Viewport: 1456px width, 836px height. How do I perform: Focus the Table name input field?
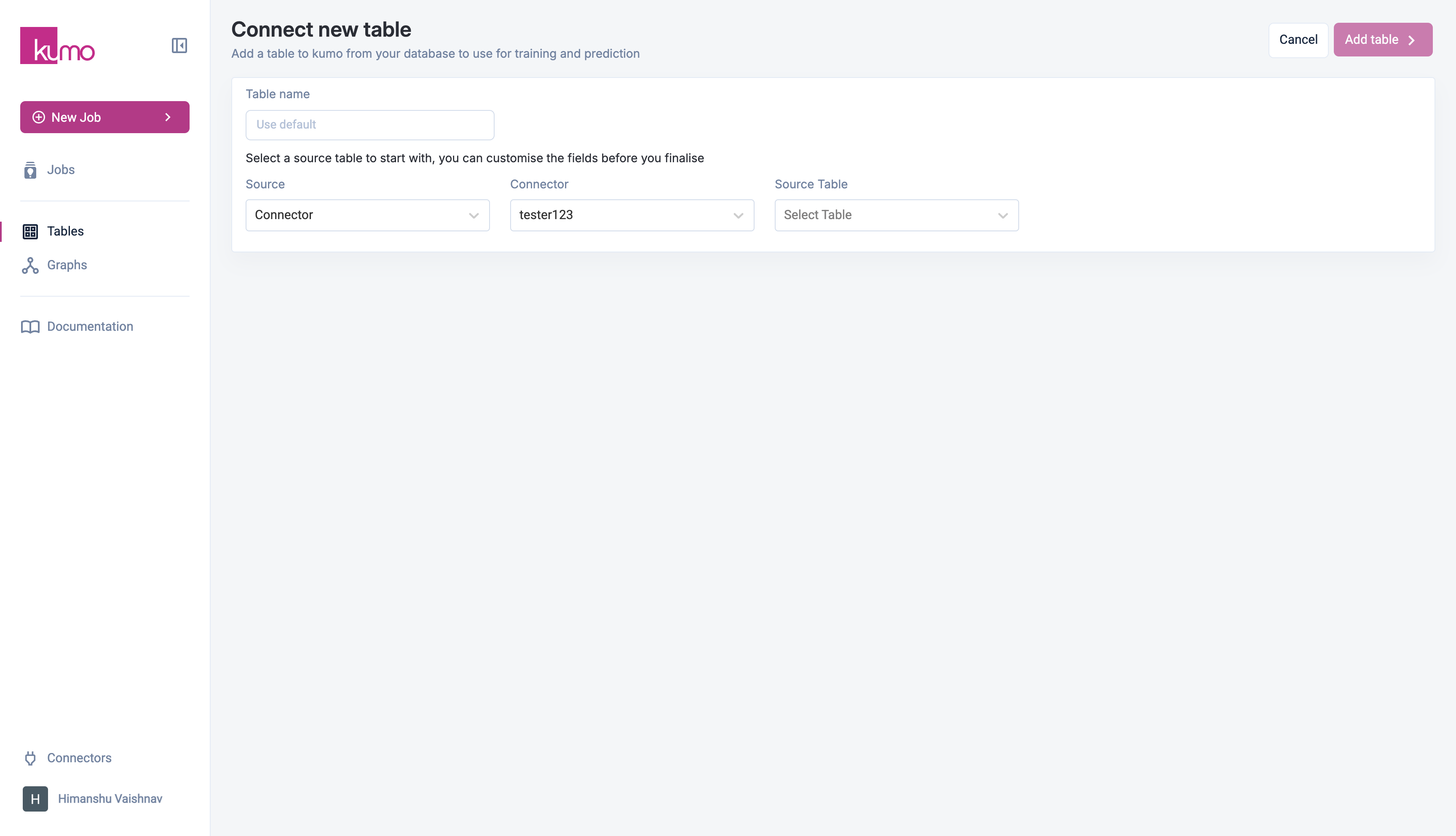[369, 125]
